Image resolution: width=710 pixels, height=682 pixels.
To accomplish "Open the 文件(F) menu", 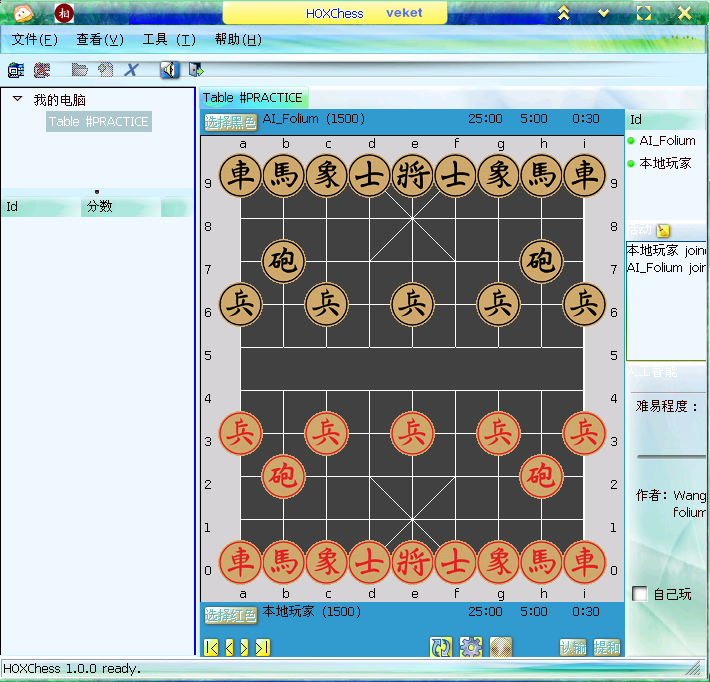I will (x=34, y=39).
